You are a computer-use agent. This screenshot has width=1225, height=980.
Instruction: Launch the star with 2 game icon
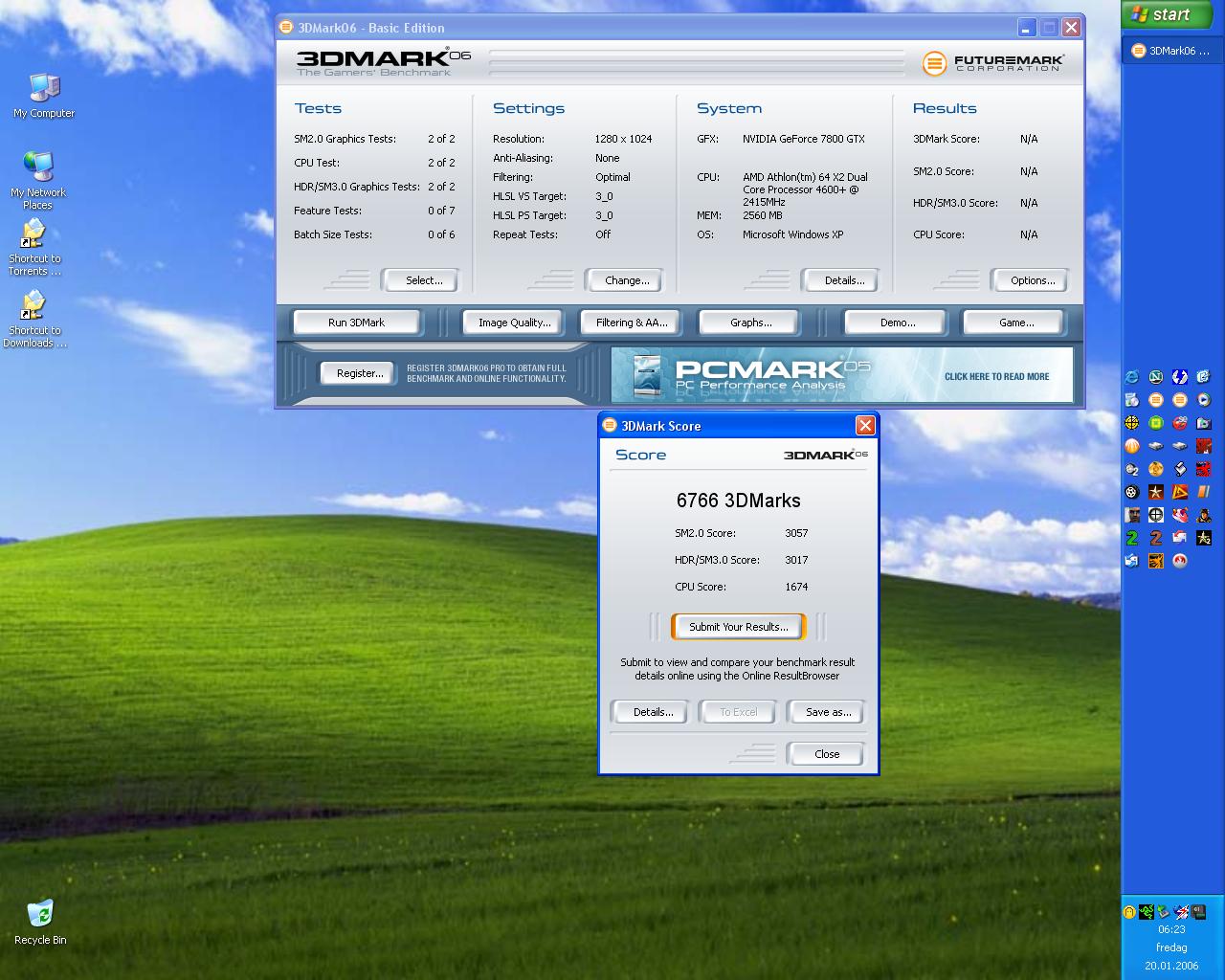point(1204,538)
